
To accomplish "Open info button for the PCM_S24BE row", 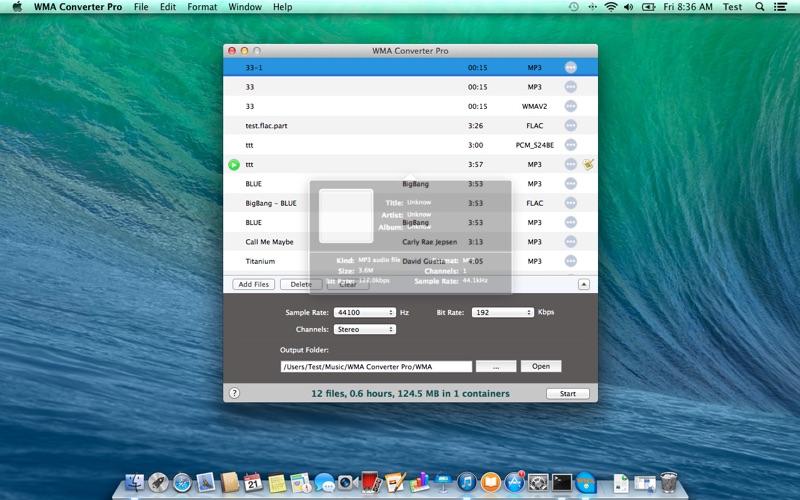I will click(570, 145).
